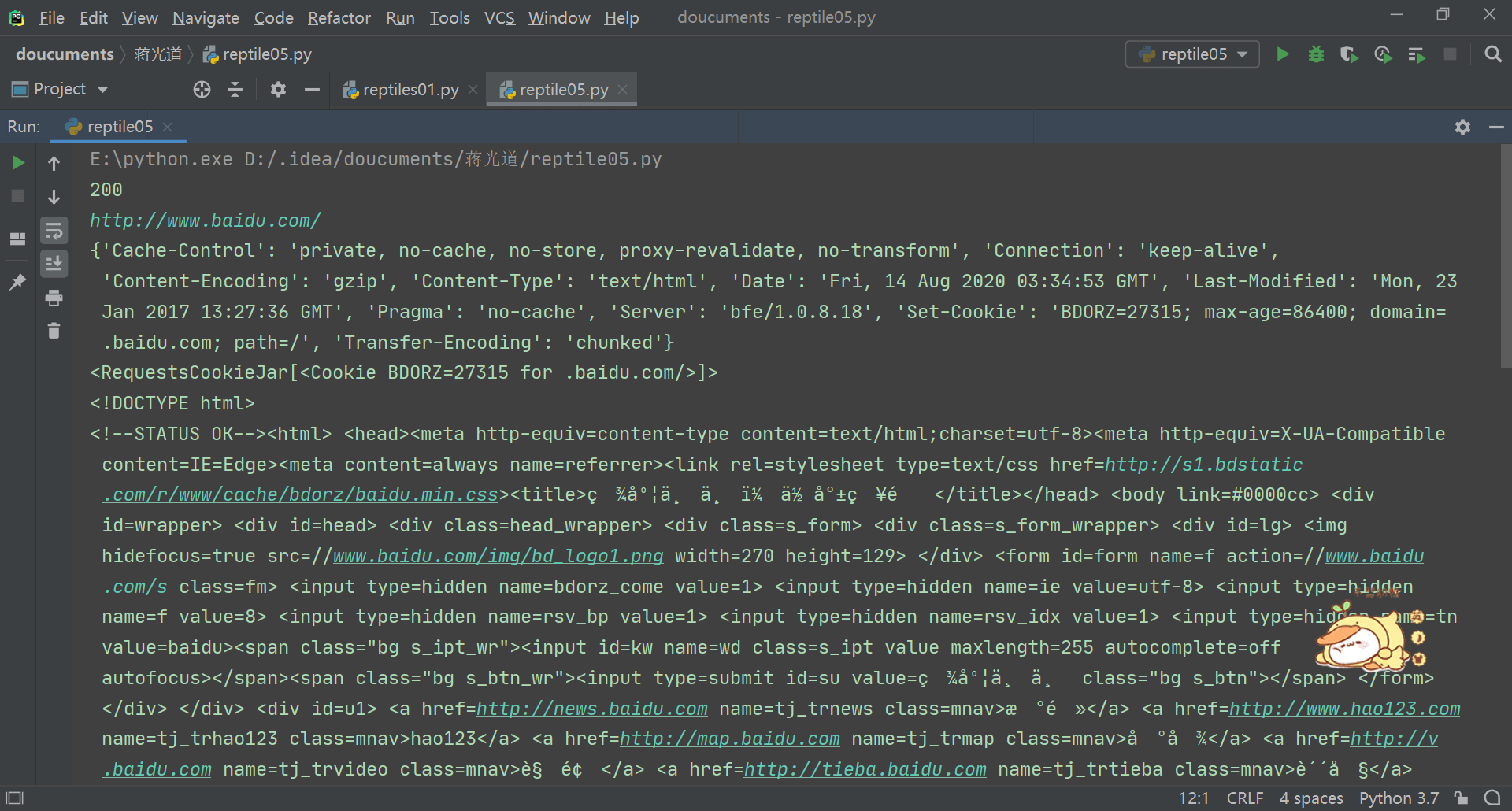
Task: Go down the stack trace arrow
Action: click(54, 196)
